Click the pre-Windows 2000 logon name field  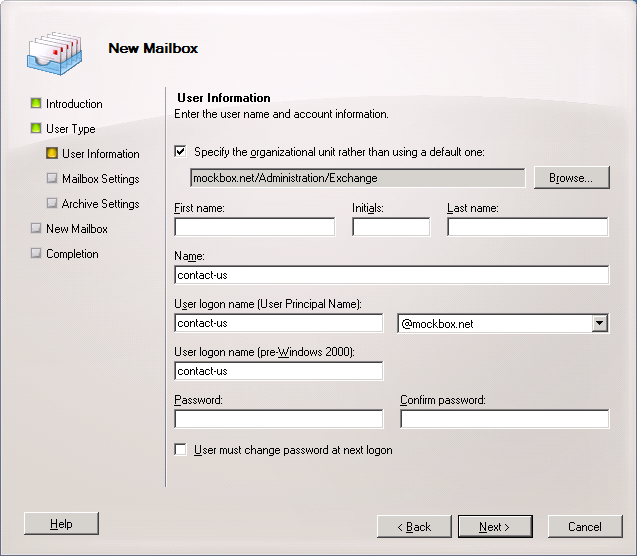pyautogui.click(x=278, y=371)
